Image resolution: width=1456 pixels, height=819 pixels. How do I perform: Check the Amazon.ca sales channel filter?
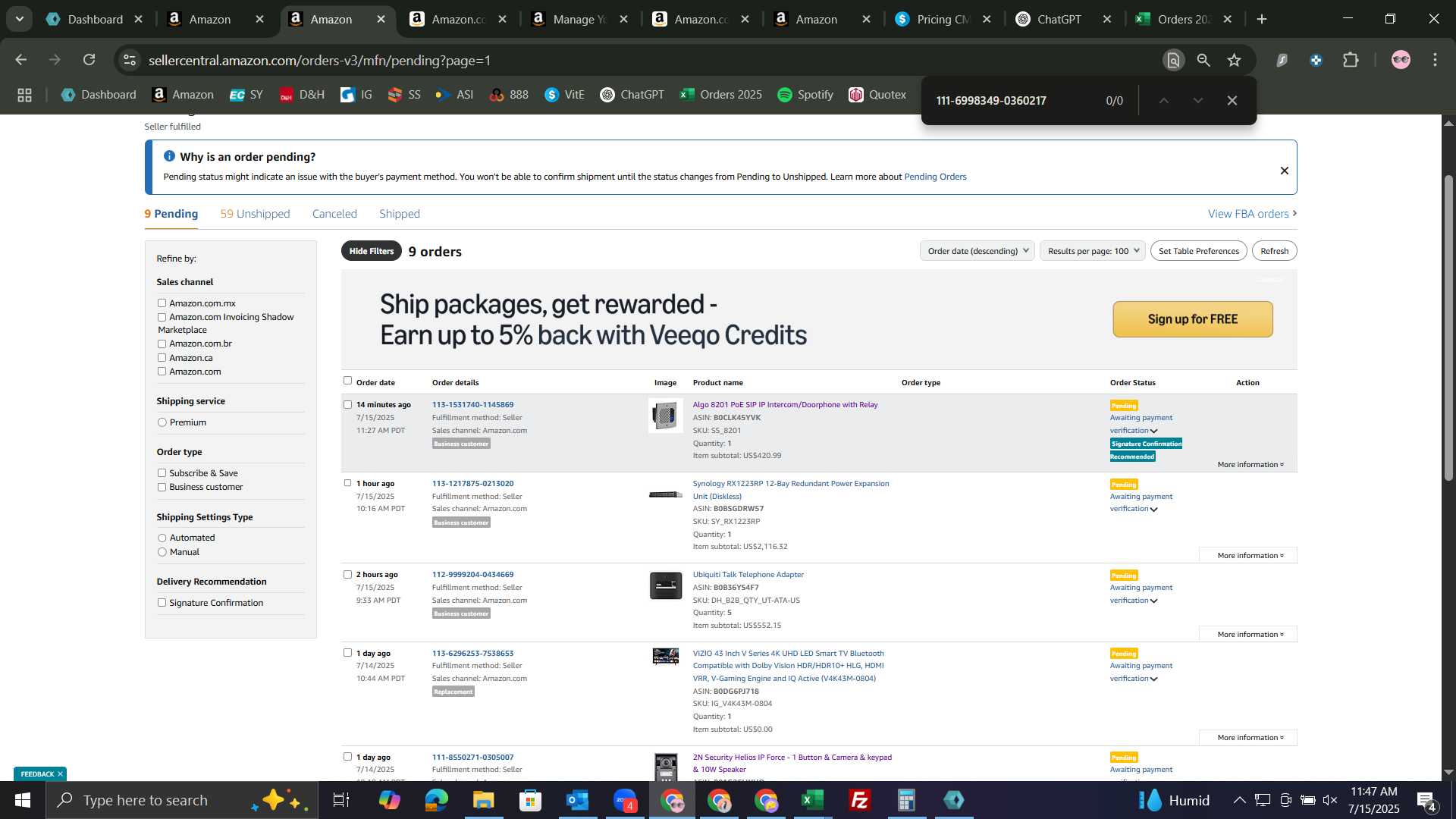162,358
